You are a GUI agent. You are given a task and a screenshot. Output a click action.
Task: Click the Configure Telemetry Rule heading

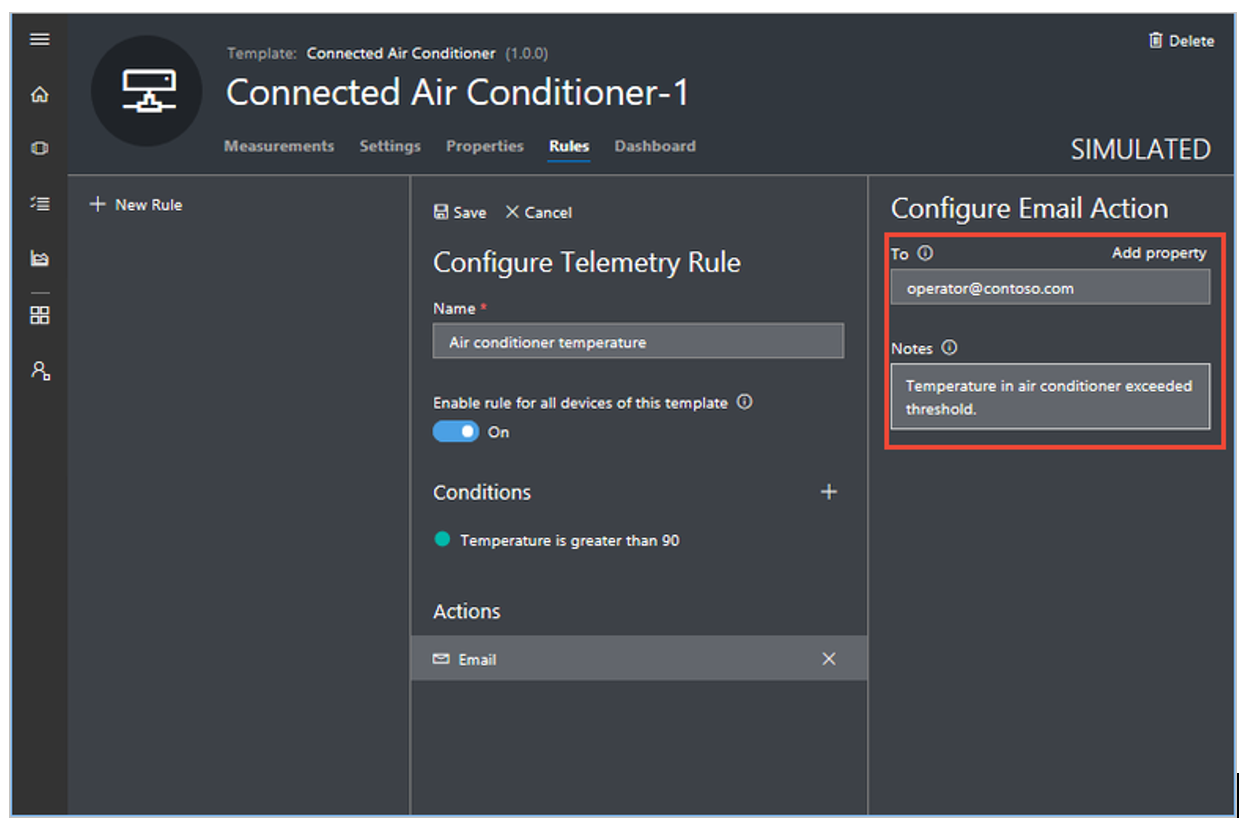pyautogui.click(x=587, y=263)
